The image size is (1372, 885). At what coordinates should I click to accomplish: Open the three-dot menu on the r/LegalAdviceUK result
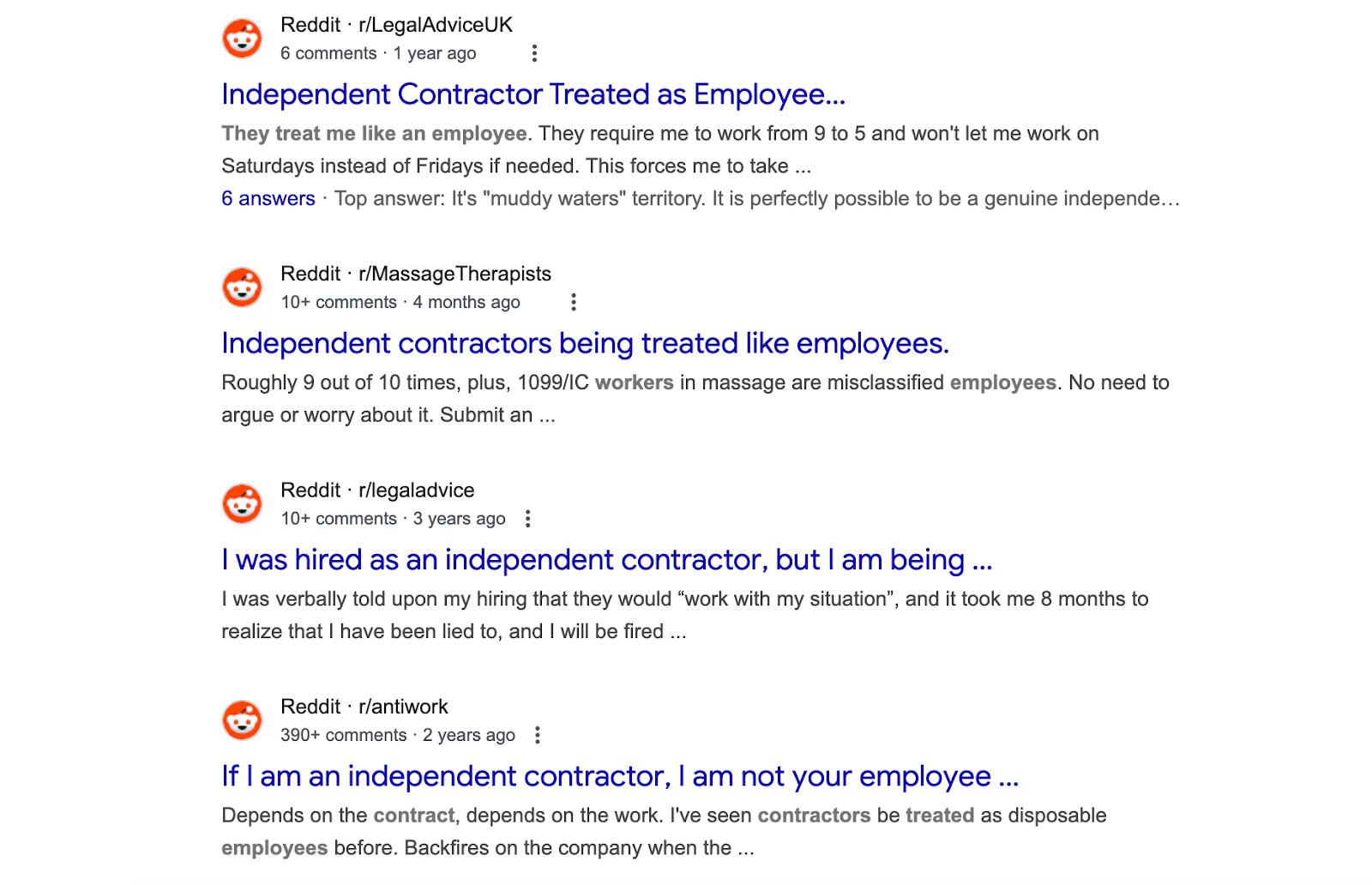point(534,53)
